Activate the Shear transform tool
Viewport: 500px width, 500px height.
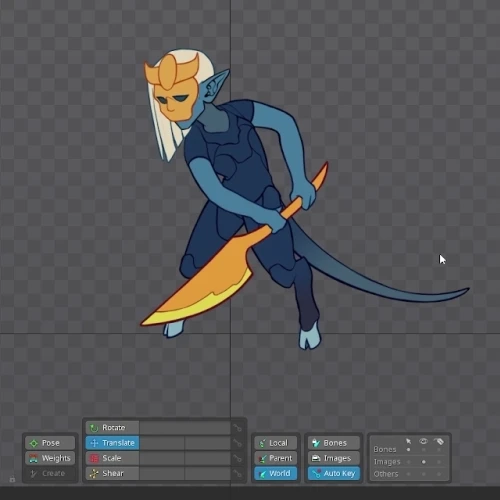click(x=112, y=473)
